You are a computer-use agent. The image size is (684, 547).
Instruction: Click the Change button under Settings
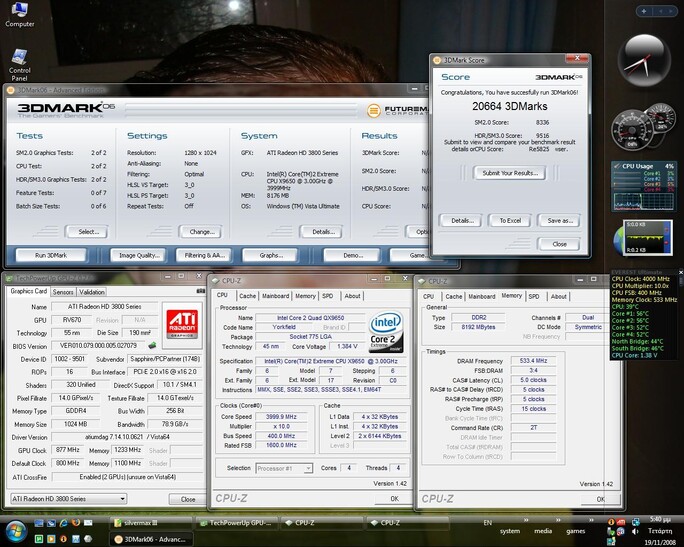click(201, 232)
